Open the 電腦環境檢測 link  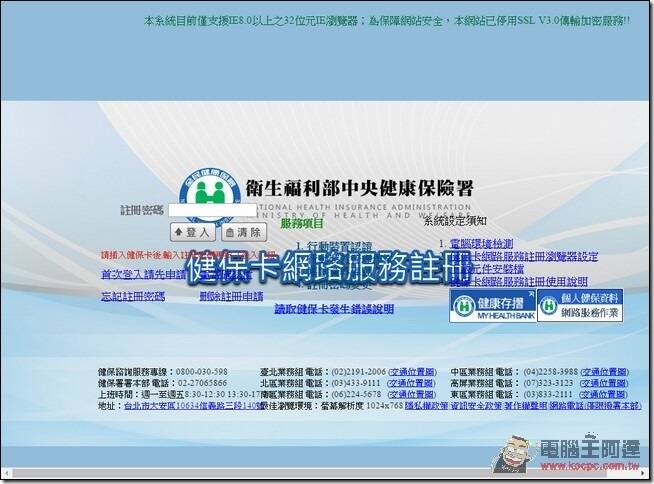[482, 244]
